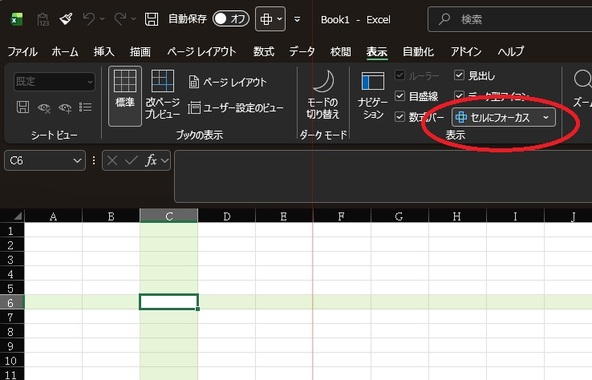Viewport: 592px width, 380px height.
Task: Open the ページ レイアウト ribbon tab
Action: tap(202, 52)
